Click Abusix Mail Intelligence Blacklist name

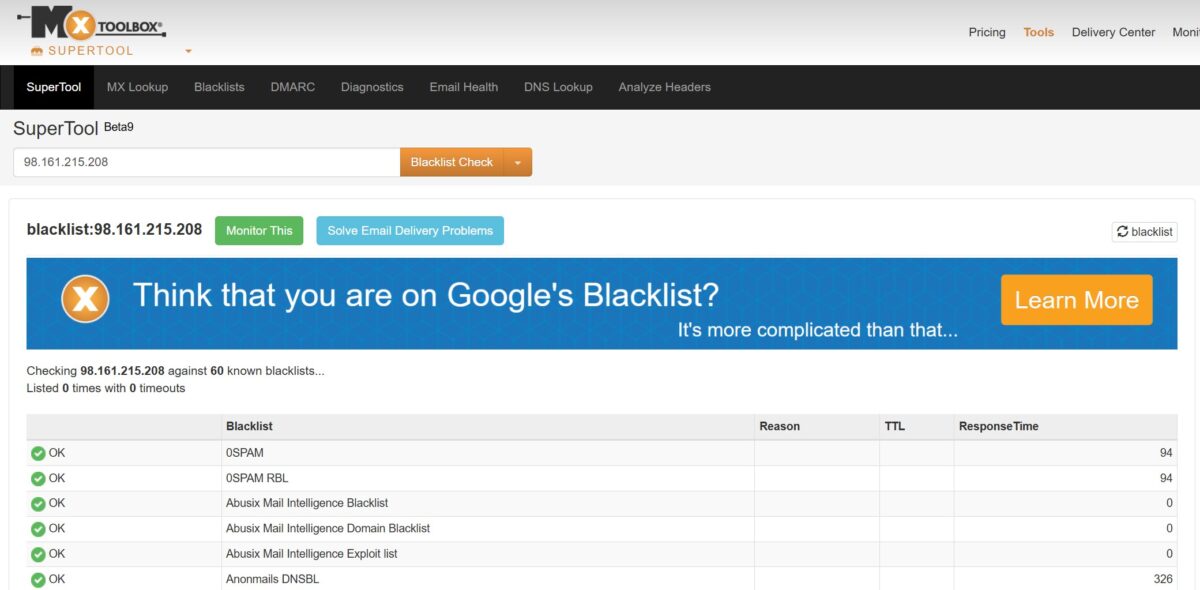(x=307, y=503)
